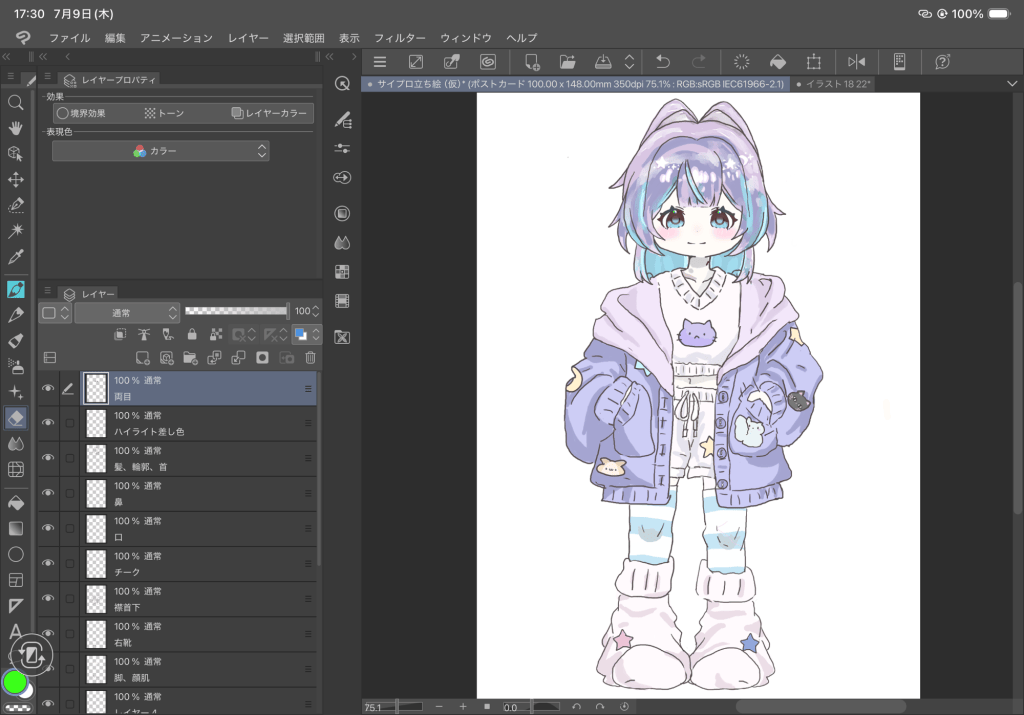Select the Magnifier zoom tool
The height and width of the screenshot is (715, 1024).
(x=16, y=103)
